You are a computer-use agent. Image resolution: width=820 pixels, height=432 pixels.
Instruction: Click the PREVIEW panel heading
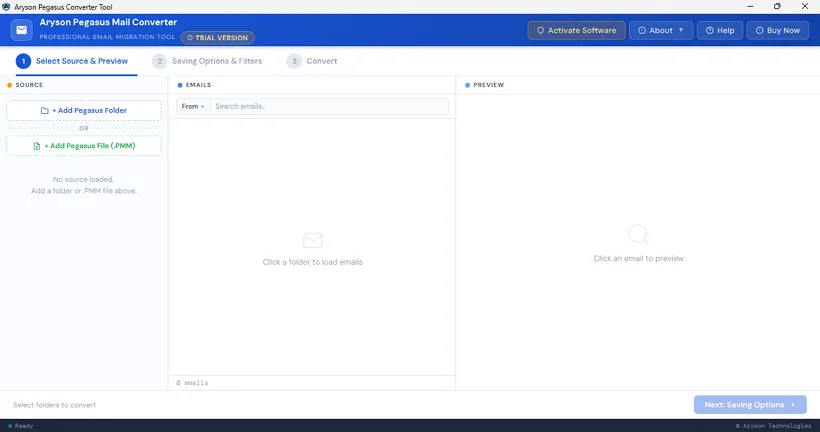click(488, 85)
